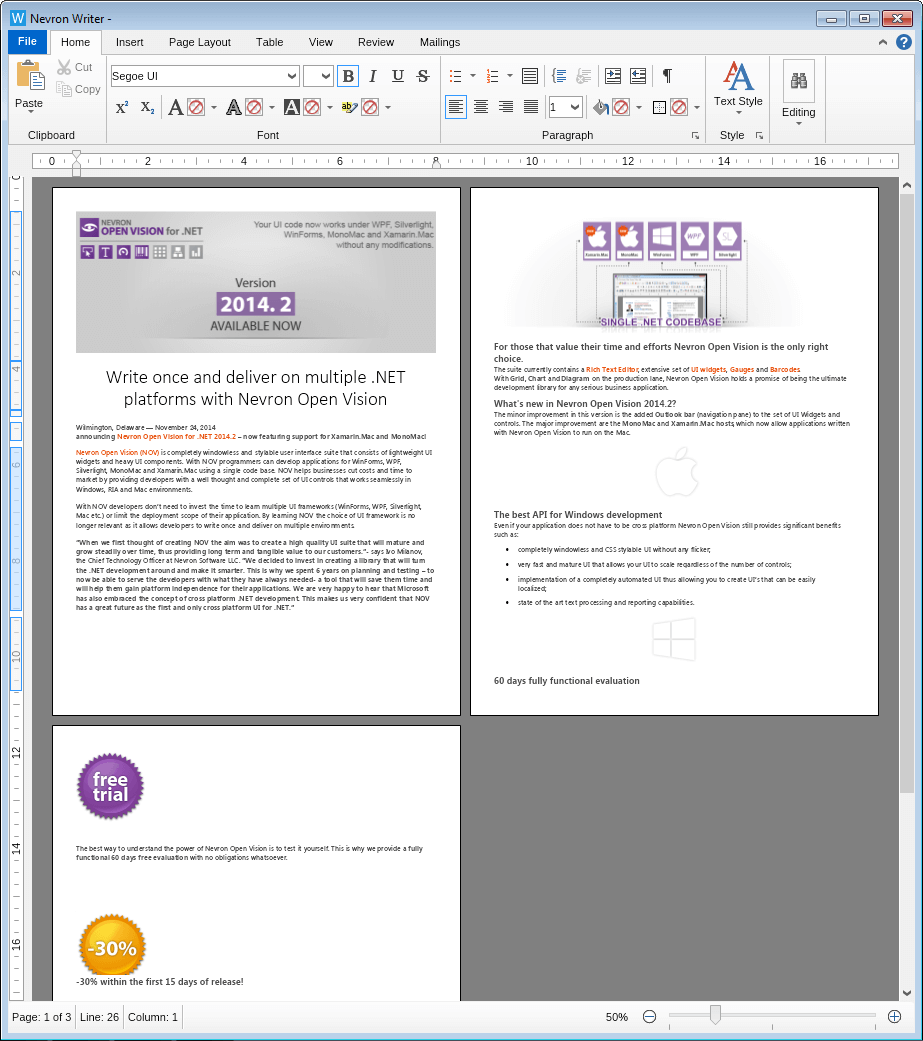Adjust the zoom slider in the status bar
Image resolution: width=923 pixels, height=1041 pixels.
coord(714,1016)
